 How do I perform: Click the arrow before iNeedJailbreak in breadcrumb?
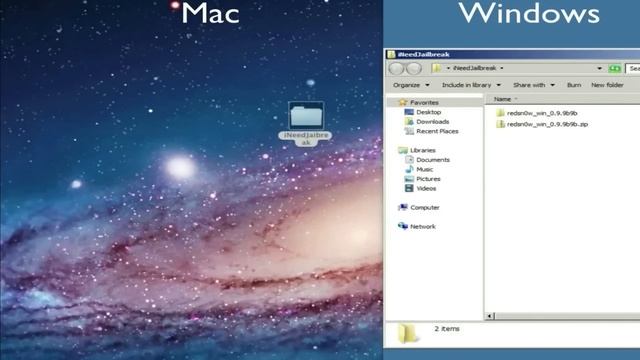448,68
